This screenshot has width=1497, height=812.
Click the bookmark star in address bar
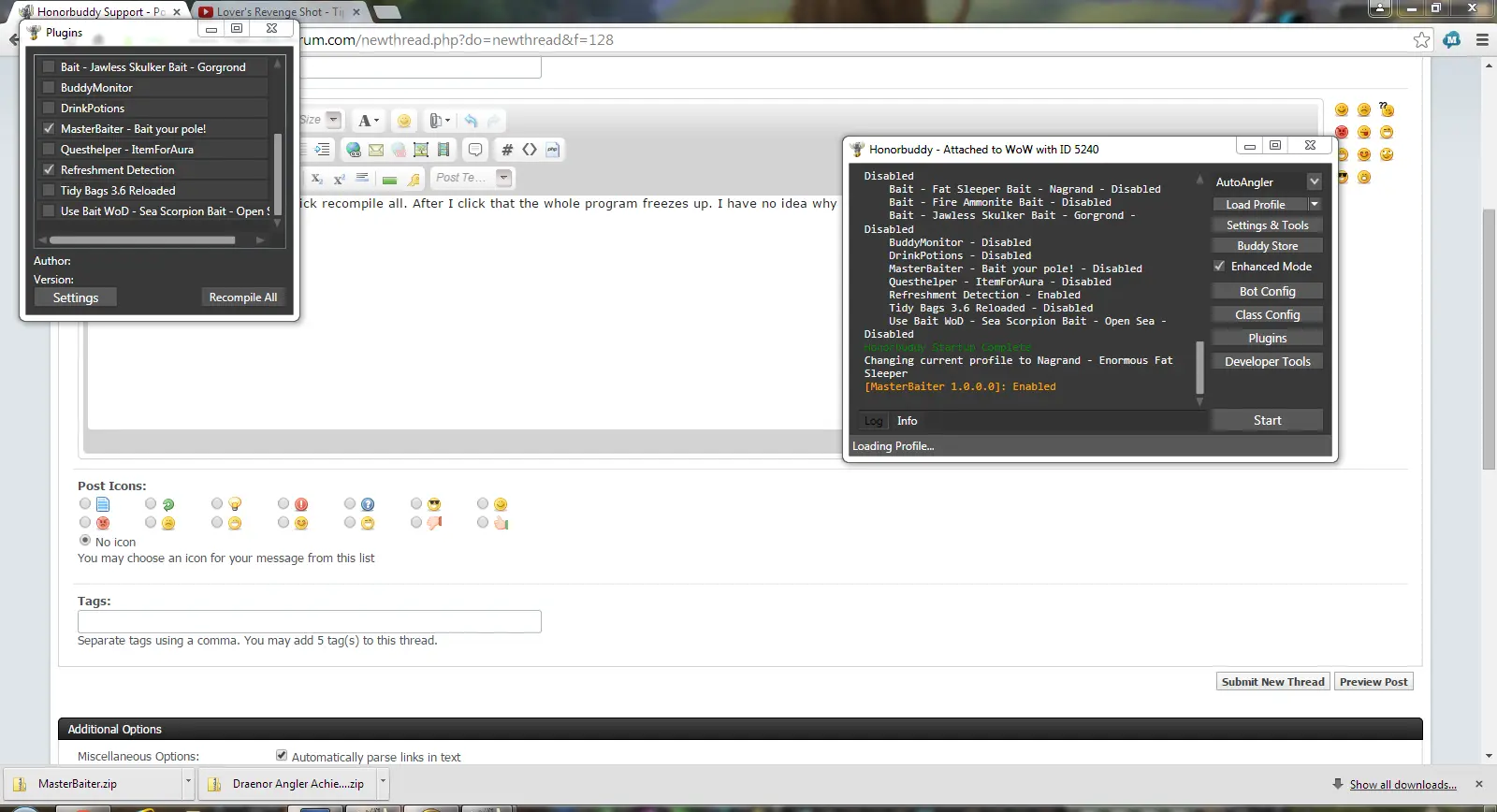(1422, 40)
